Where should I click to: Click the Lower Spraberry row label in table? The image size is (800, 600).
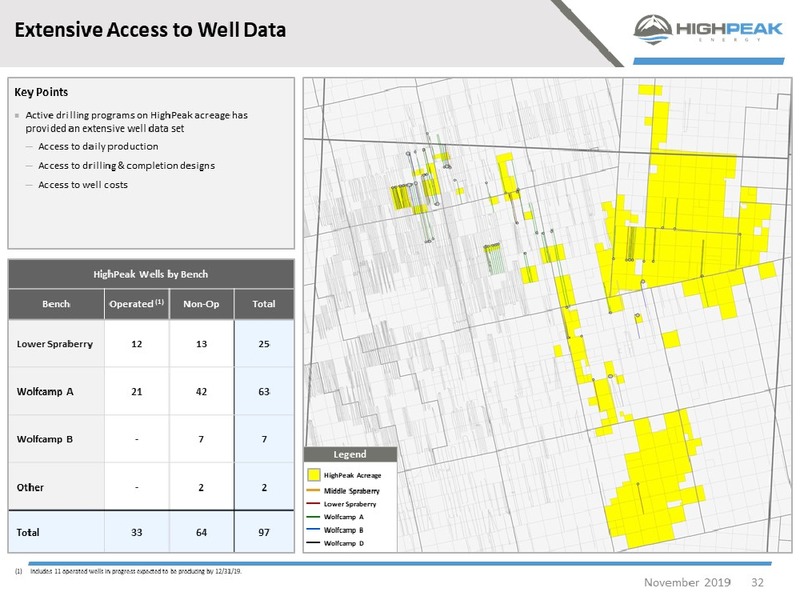point(55,344)
